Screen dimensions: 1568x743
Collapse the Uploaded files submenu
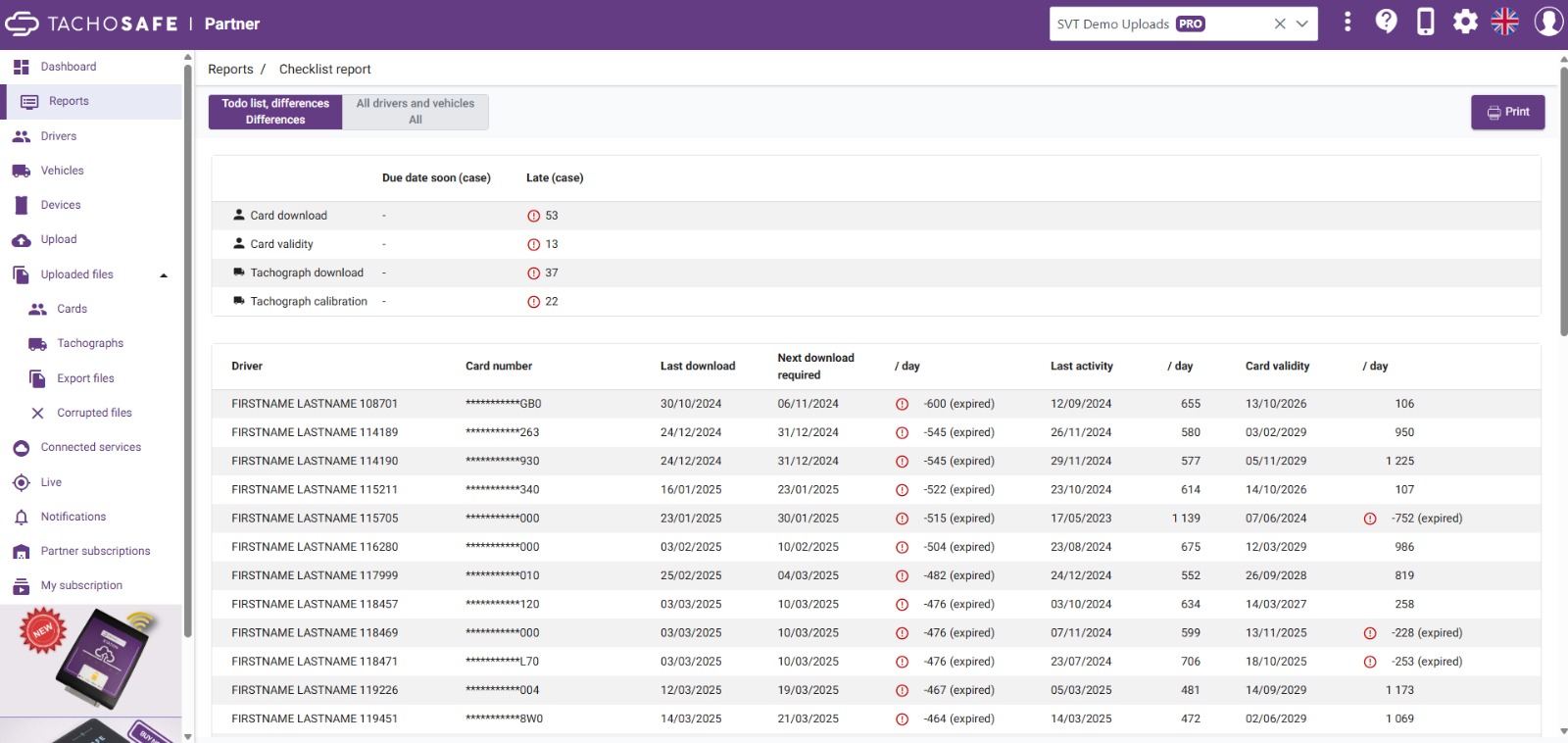click(x=164, y=275)
